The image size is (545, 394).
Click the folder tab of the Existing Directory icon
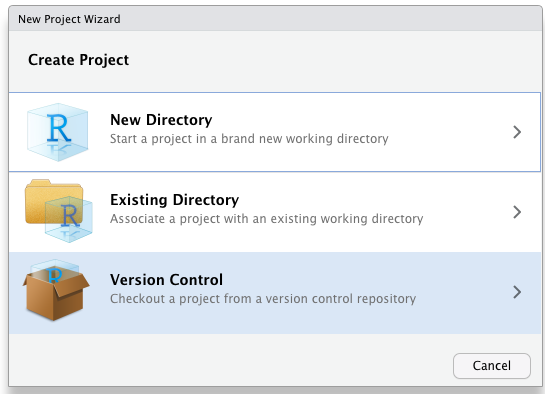[x=40, y=183]
